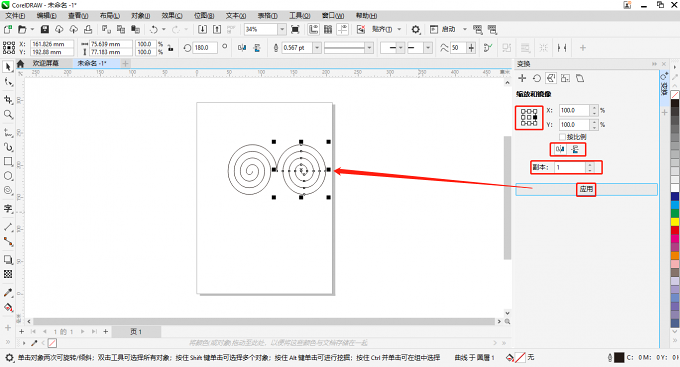Open the Options gear in toolbar
Image resolution: width=680 pixels, height=367 pixels.
(x=415, y=29)
